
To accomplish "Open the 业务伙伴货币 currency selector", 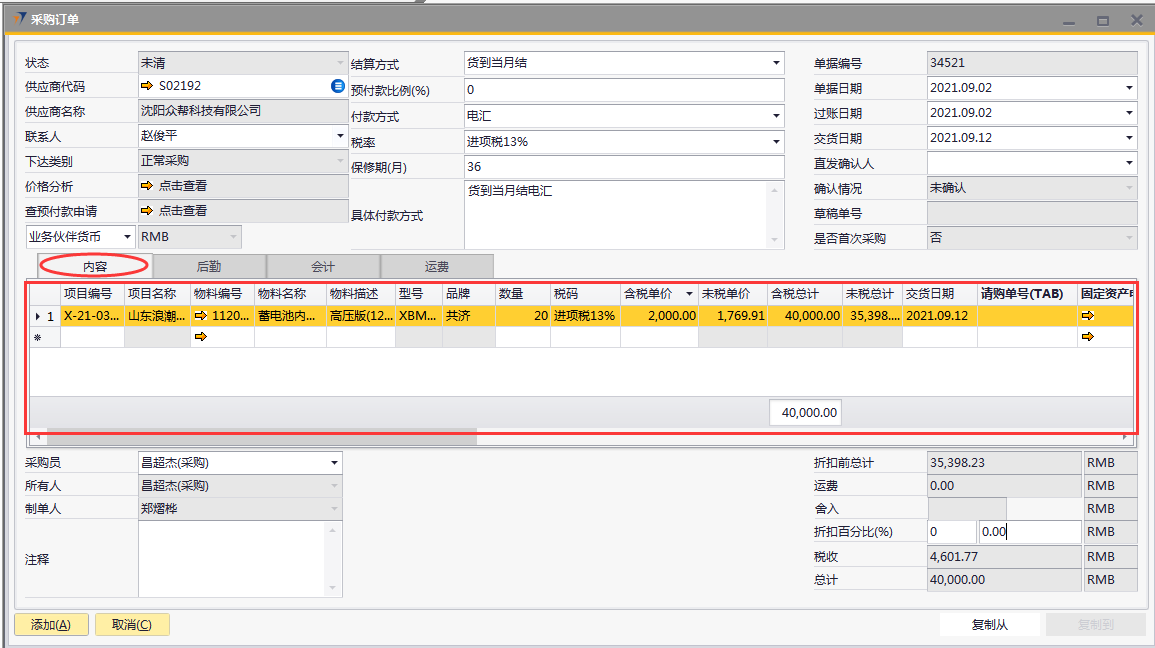I will click(127, 237).
